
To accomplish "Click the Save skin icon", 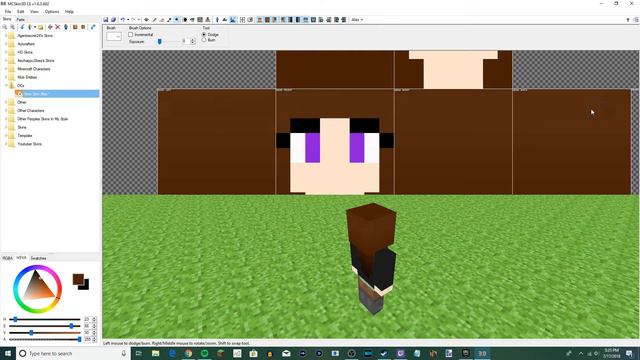I will (106, 20).
